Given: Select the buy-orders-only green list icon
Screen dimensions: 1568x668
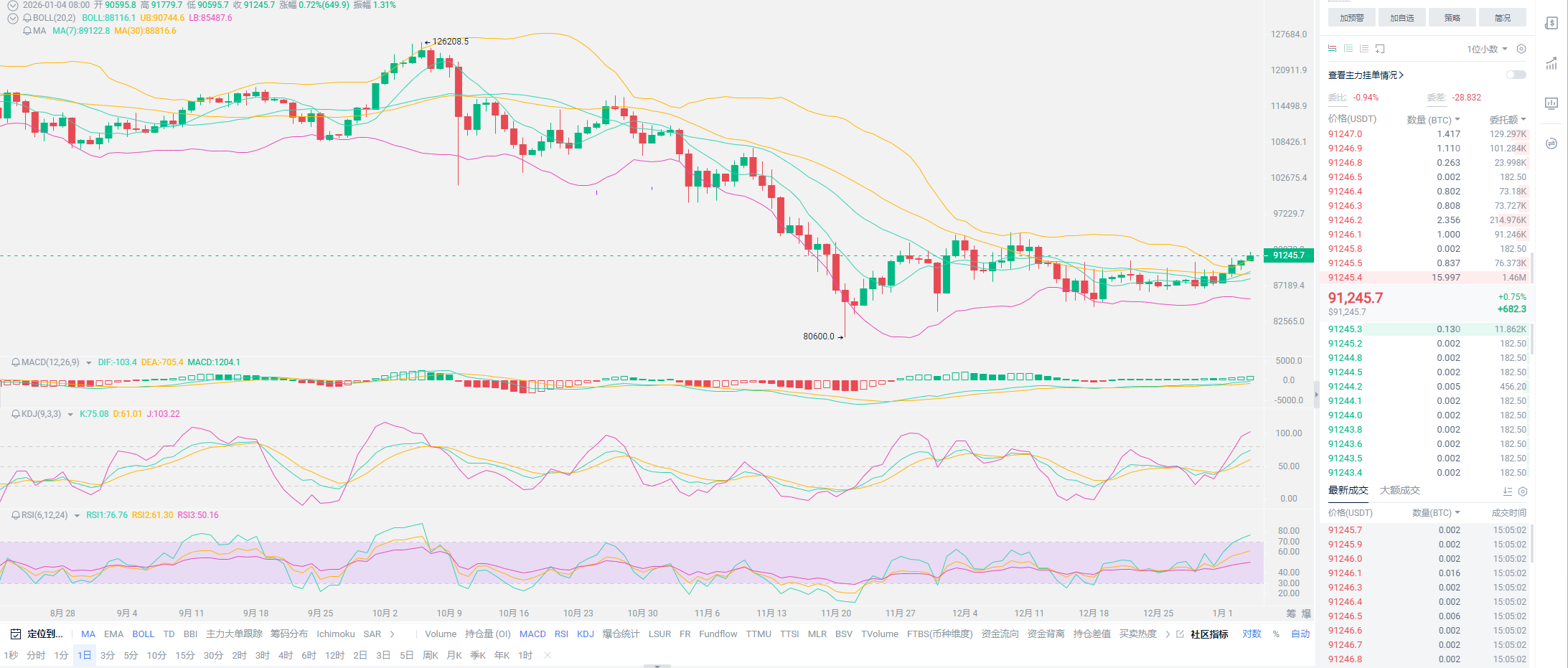Looking at the screenshot, I should [1348, 49].
